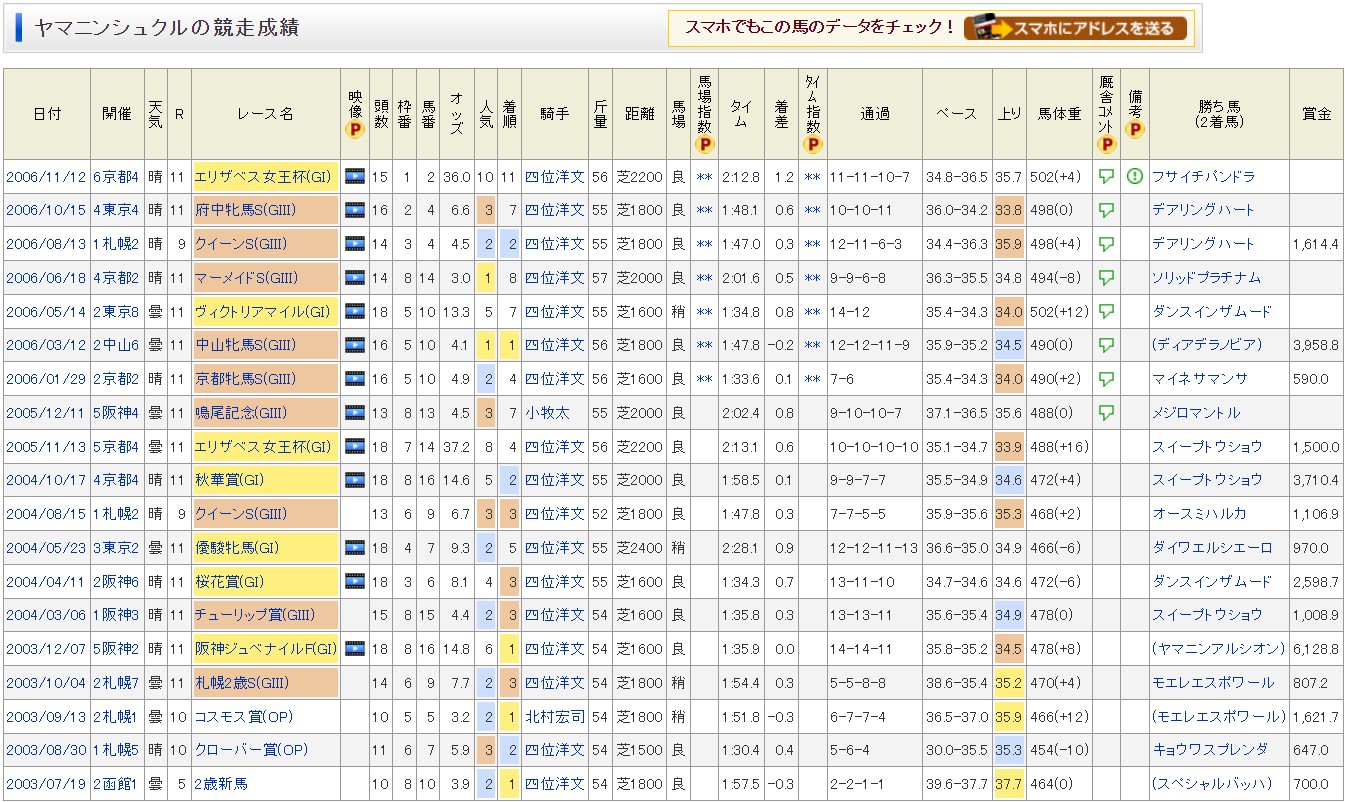
Task: Open winning horse スイープトウショウ in 秋華賞 row
Action: pyautogui.click(x=1206, y=480)
